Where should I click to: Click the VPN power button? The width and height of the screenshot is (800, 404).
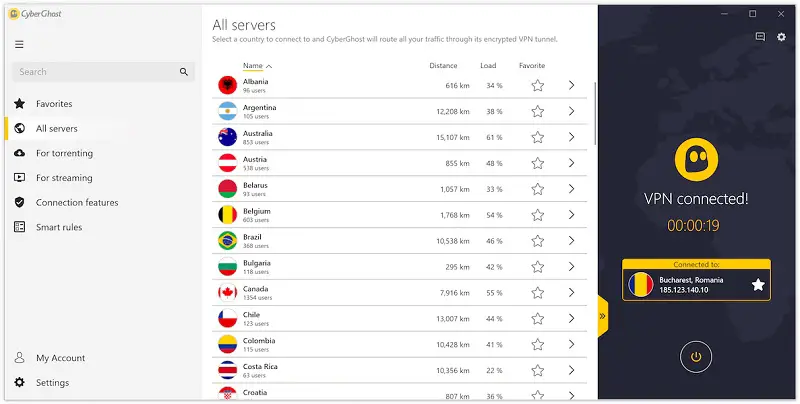697,356
